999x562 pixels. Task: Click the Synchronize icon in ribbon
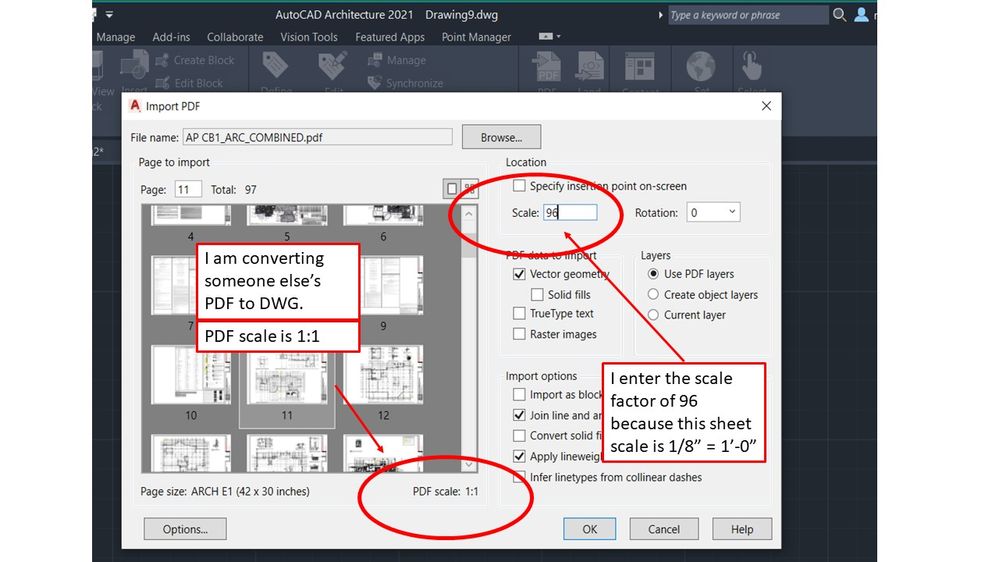click(x=375, y=83)
